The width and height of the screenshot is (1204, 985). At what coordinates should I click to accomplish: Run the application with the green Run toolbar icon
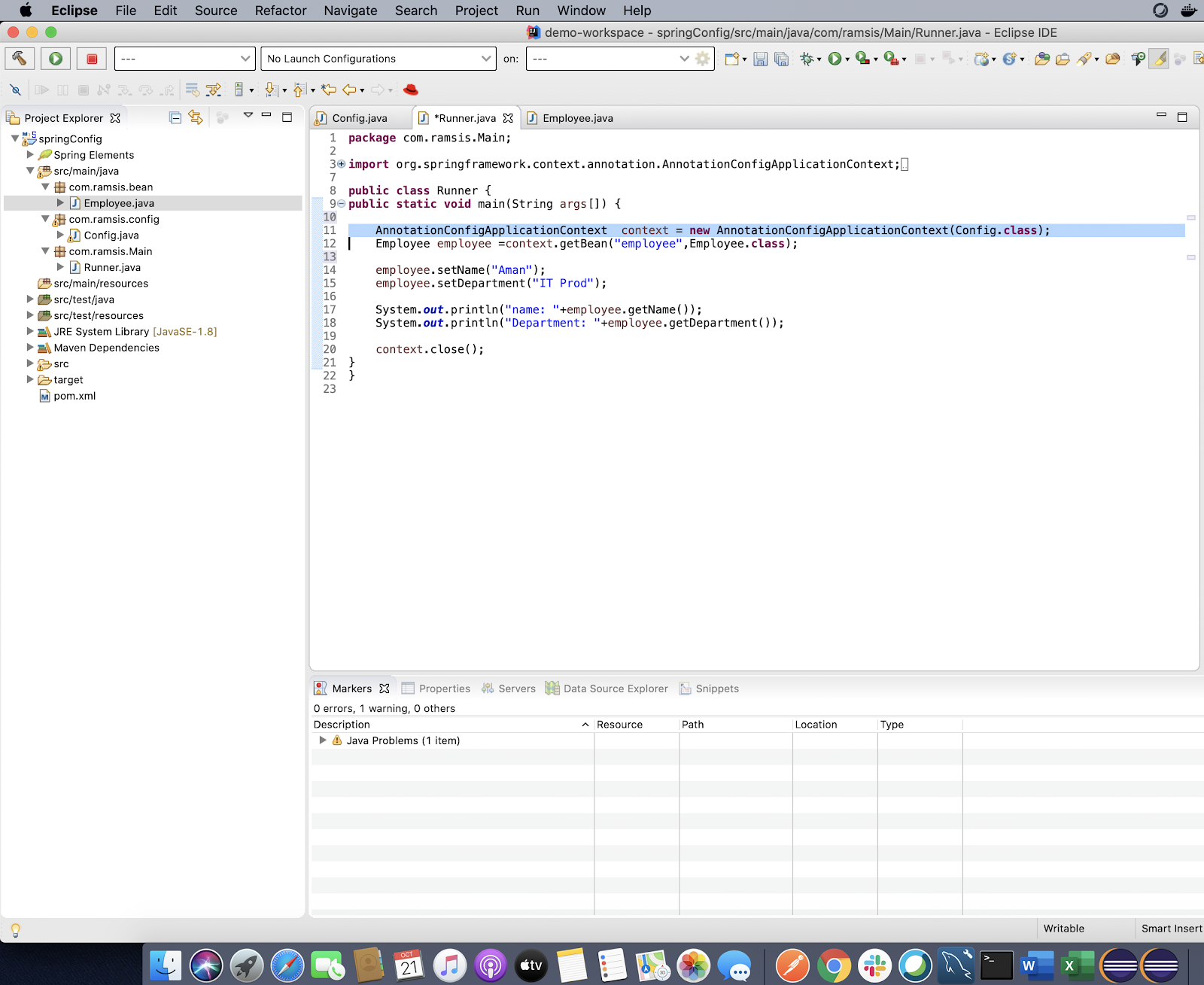coord(55,58)
